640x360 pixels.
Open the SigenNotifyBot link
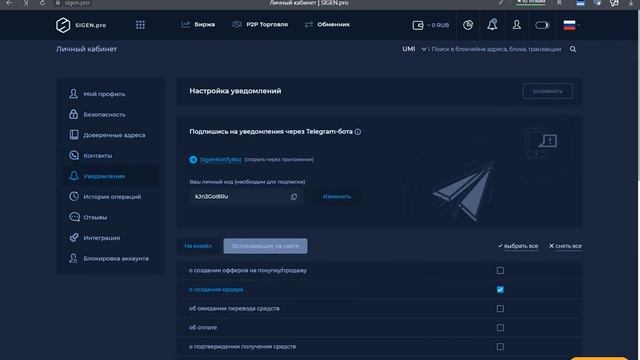[220, 160]
